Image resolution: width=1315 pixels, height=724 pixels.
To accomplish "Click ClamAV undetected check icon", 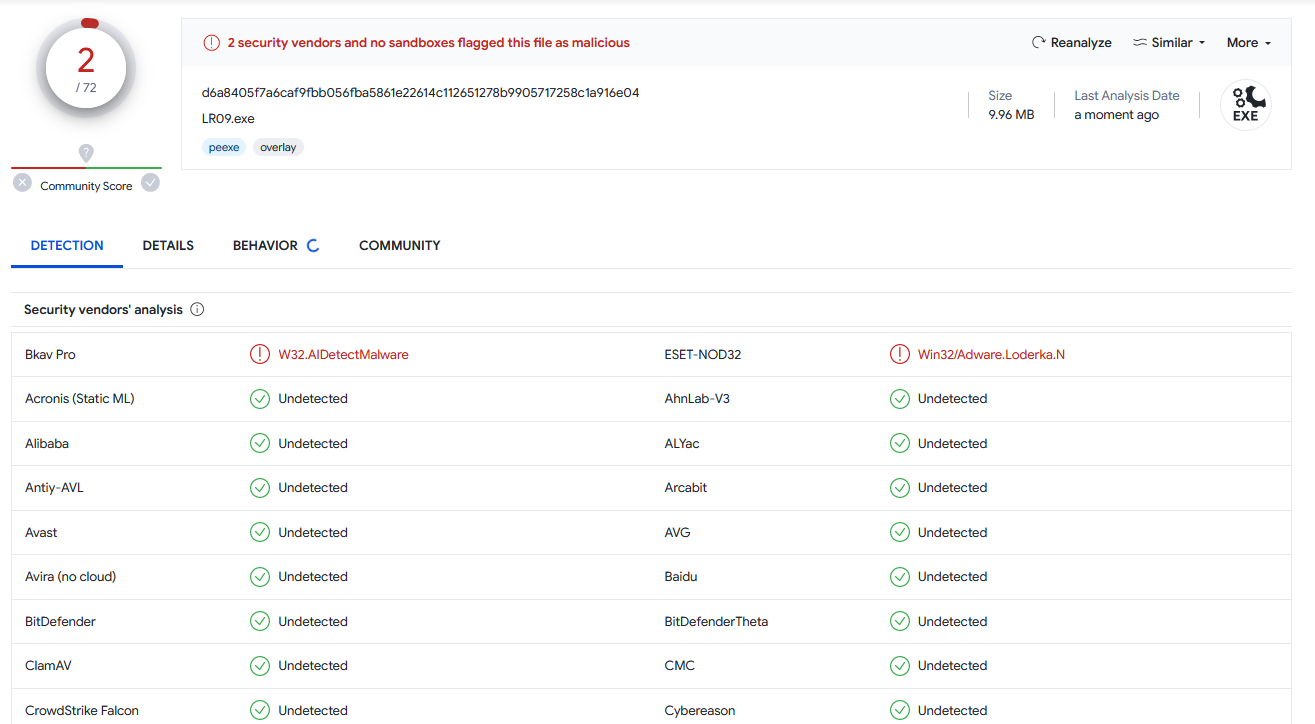I will 260,666.
